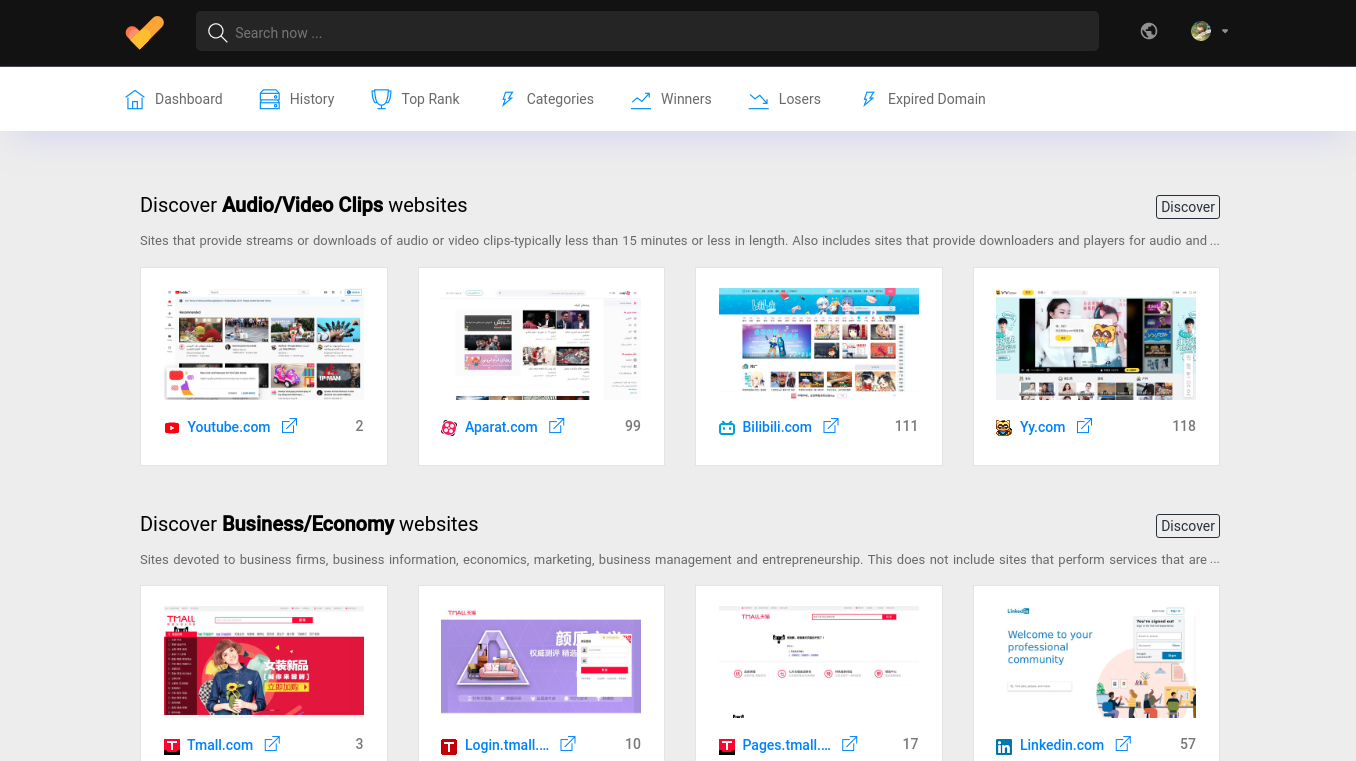Screen dimensions: 1356x761
Task: Click the Pages.tmall red favicon
Action: click(727, 747)
